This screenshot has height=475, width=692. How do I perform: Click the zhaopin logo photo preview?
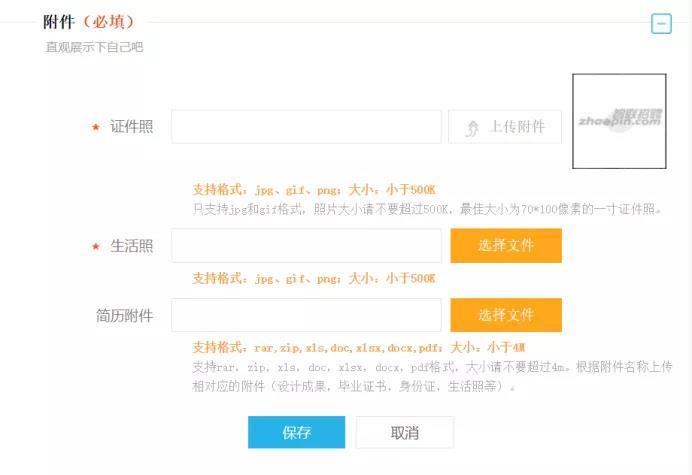pos(619,121)
